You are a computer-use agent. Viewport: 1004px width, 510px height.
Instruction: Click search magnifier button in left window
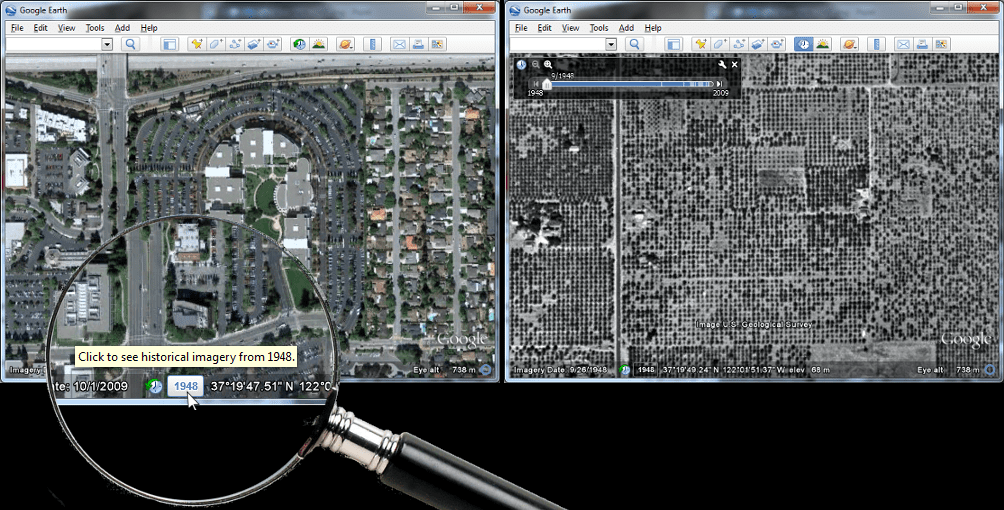[x=131, y=44]
